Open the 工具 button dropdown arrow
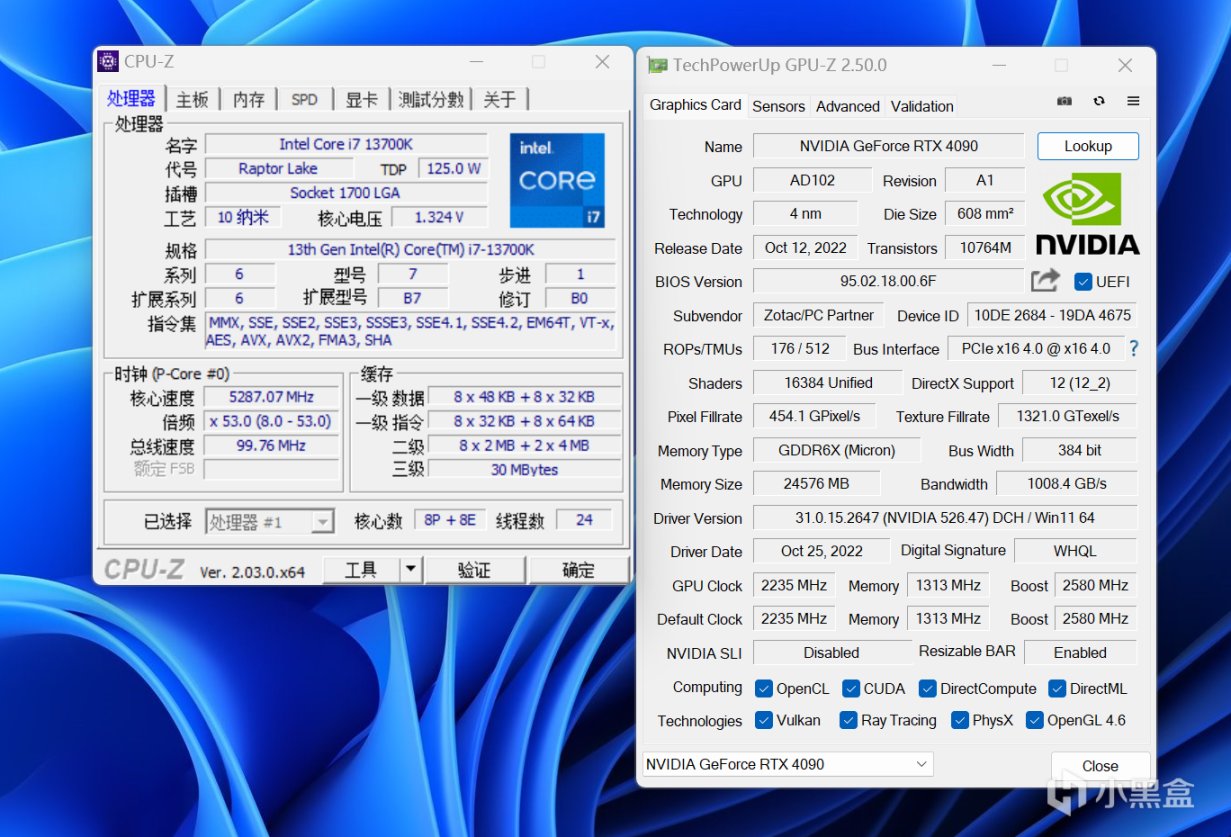This screenshot has width=1231, height=837. pyautogui.click(x=411, y=570)
